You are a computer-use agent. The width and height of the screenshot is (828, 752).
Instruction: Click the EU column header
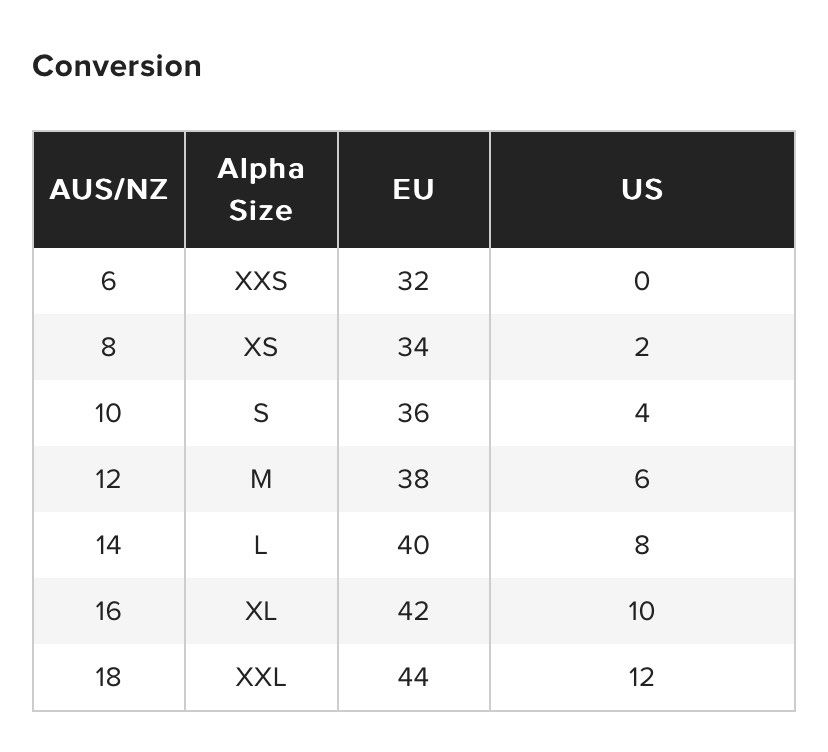pyautogui.click(x=413, y=189)
